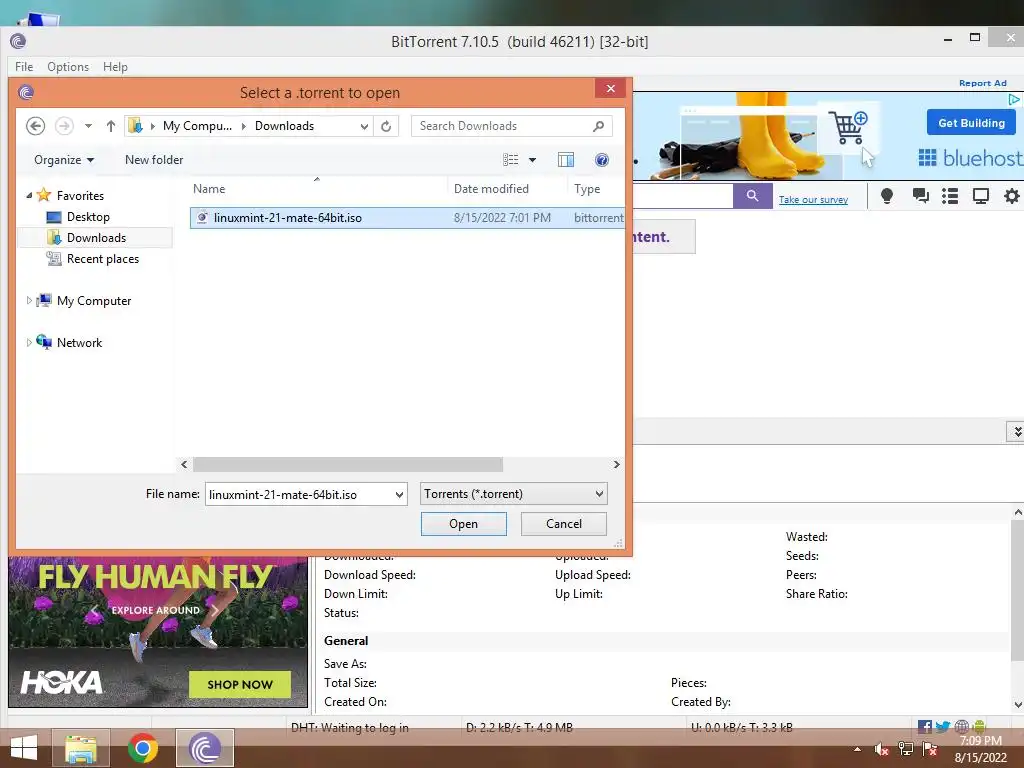Click Get Building ad button
This screenshot has width=1024, height=768.
point(971,123)
